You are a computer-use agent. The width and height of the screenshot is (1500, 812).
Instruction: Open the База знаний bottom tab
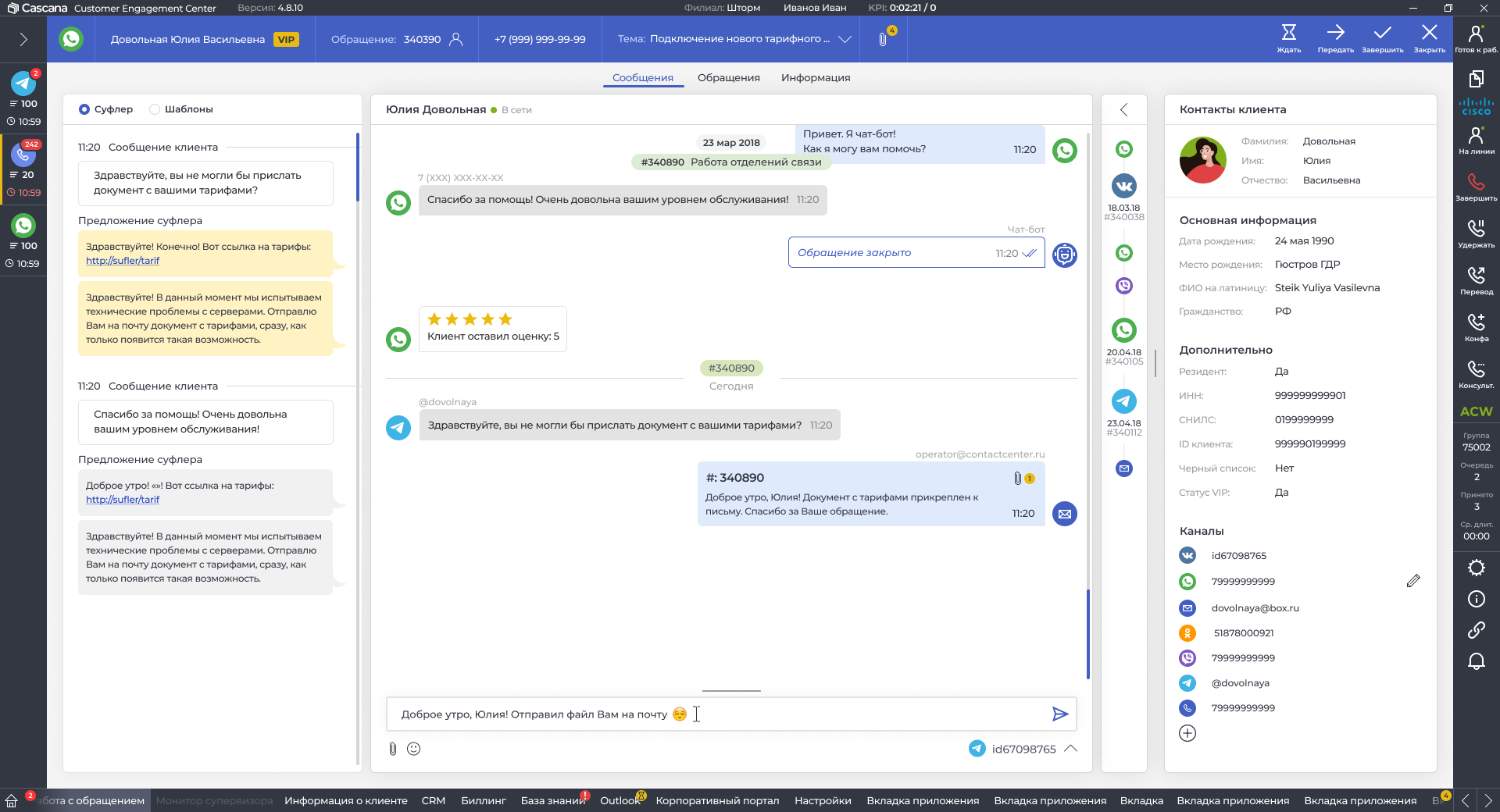point(552,800)
